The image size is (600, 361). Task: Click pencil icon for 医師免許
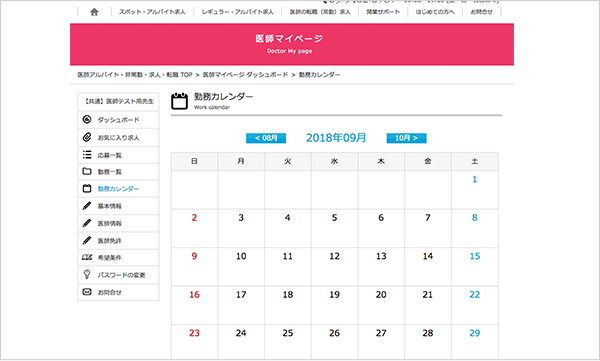coord(87,240)
